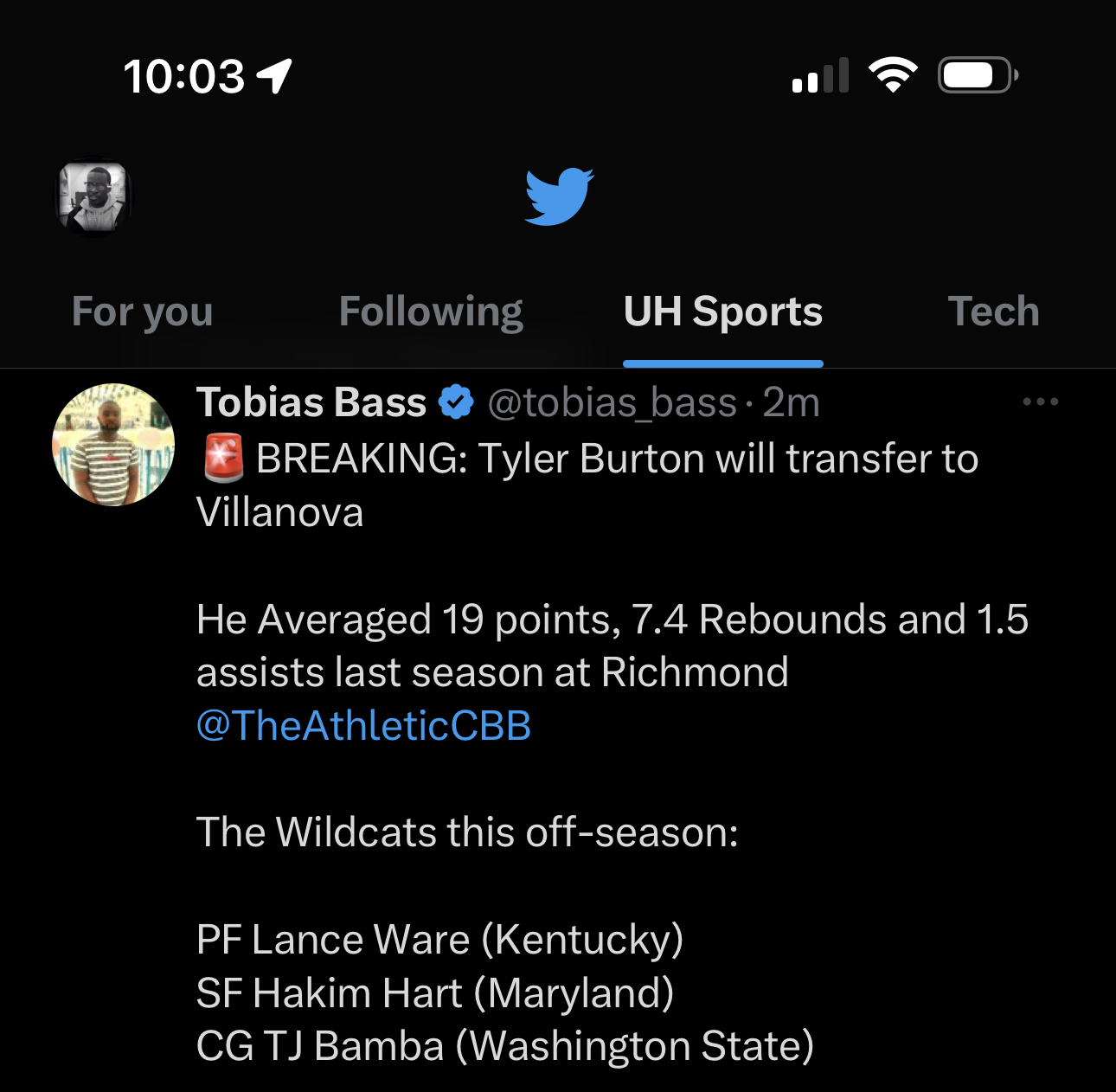Tap the battery indicator icon
This screenshot has height=1092, width=1116.
coord(978,75)
